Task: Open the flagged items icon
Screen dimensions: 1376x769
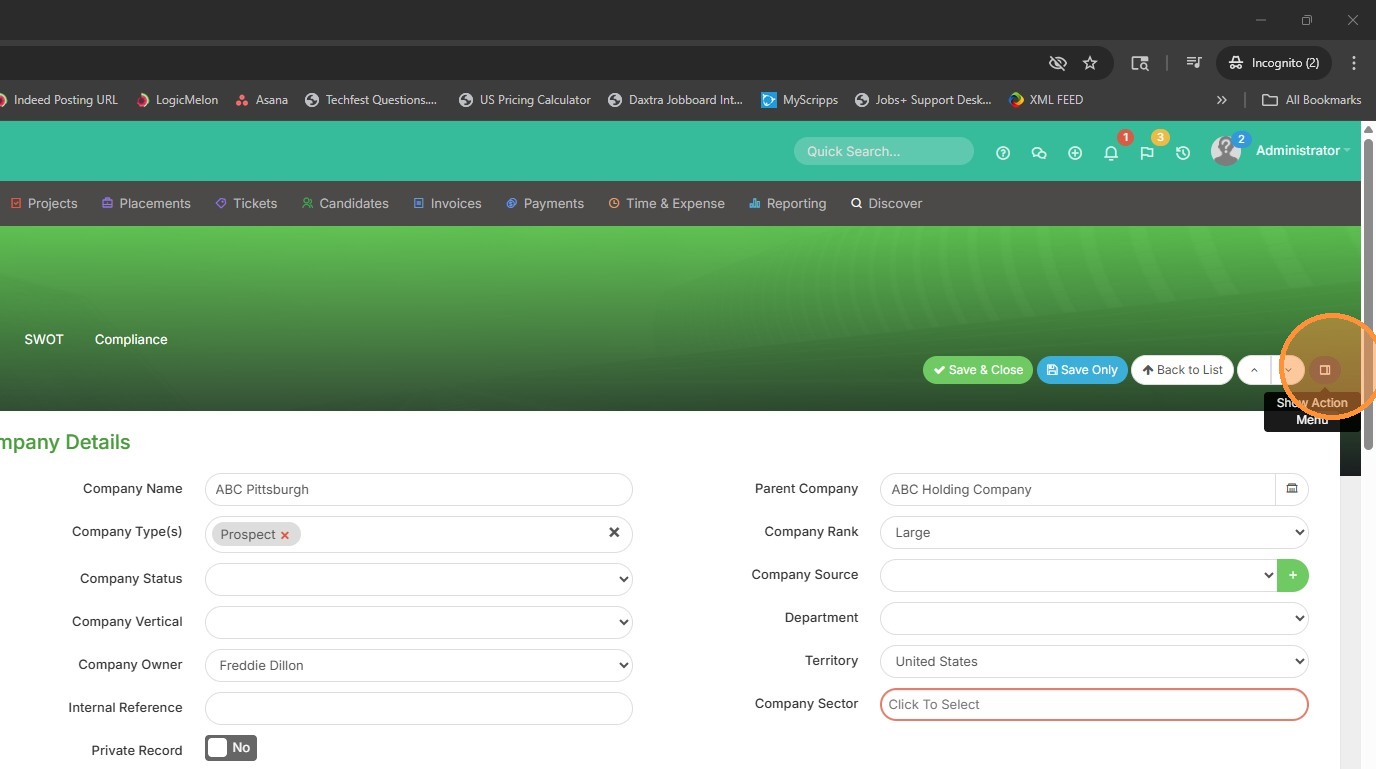Action: click(x=1147, y=153)
